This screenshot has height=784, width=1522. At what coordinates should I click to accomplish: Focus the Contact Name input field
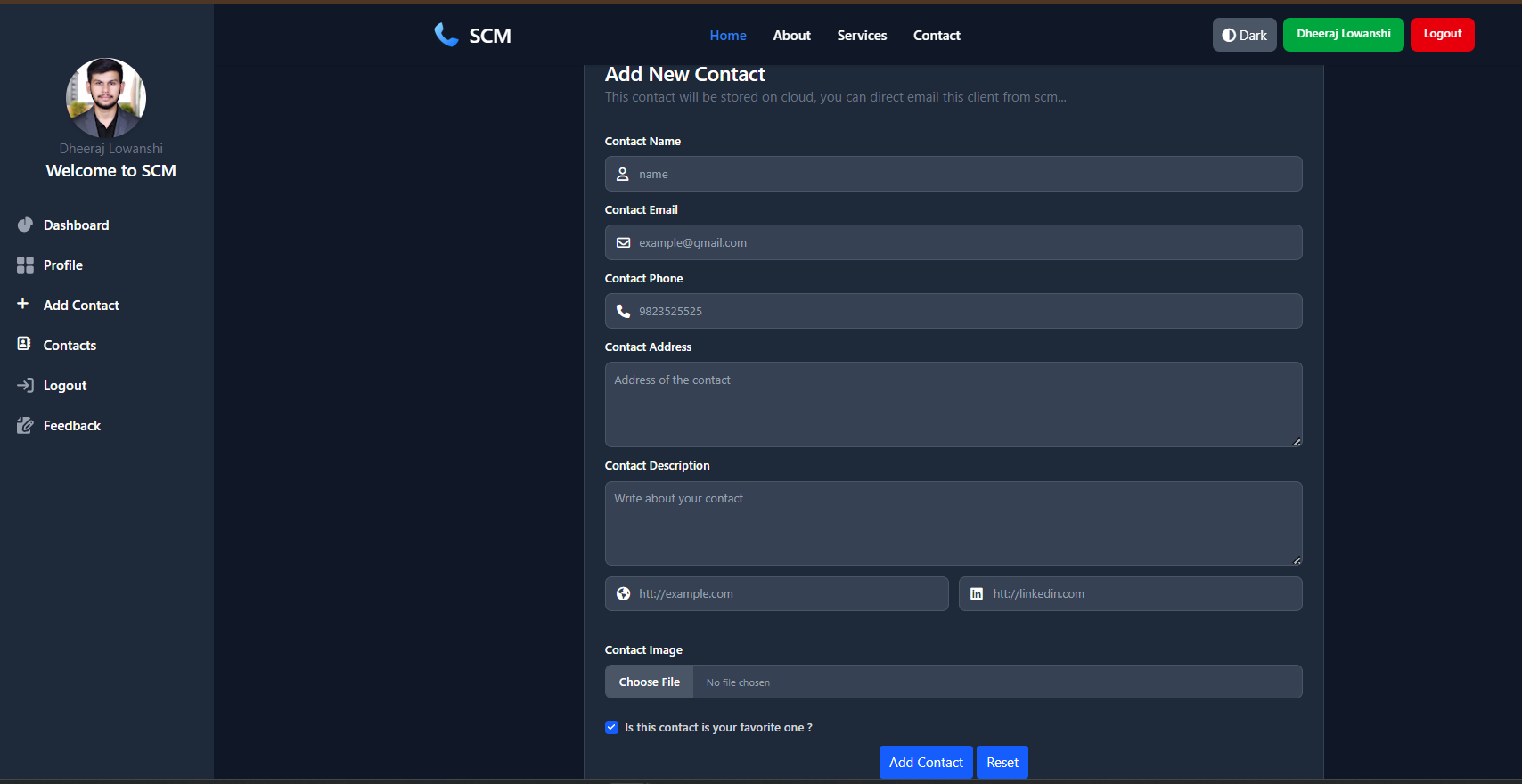953,174
